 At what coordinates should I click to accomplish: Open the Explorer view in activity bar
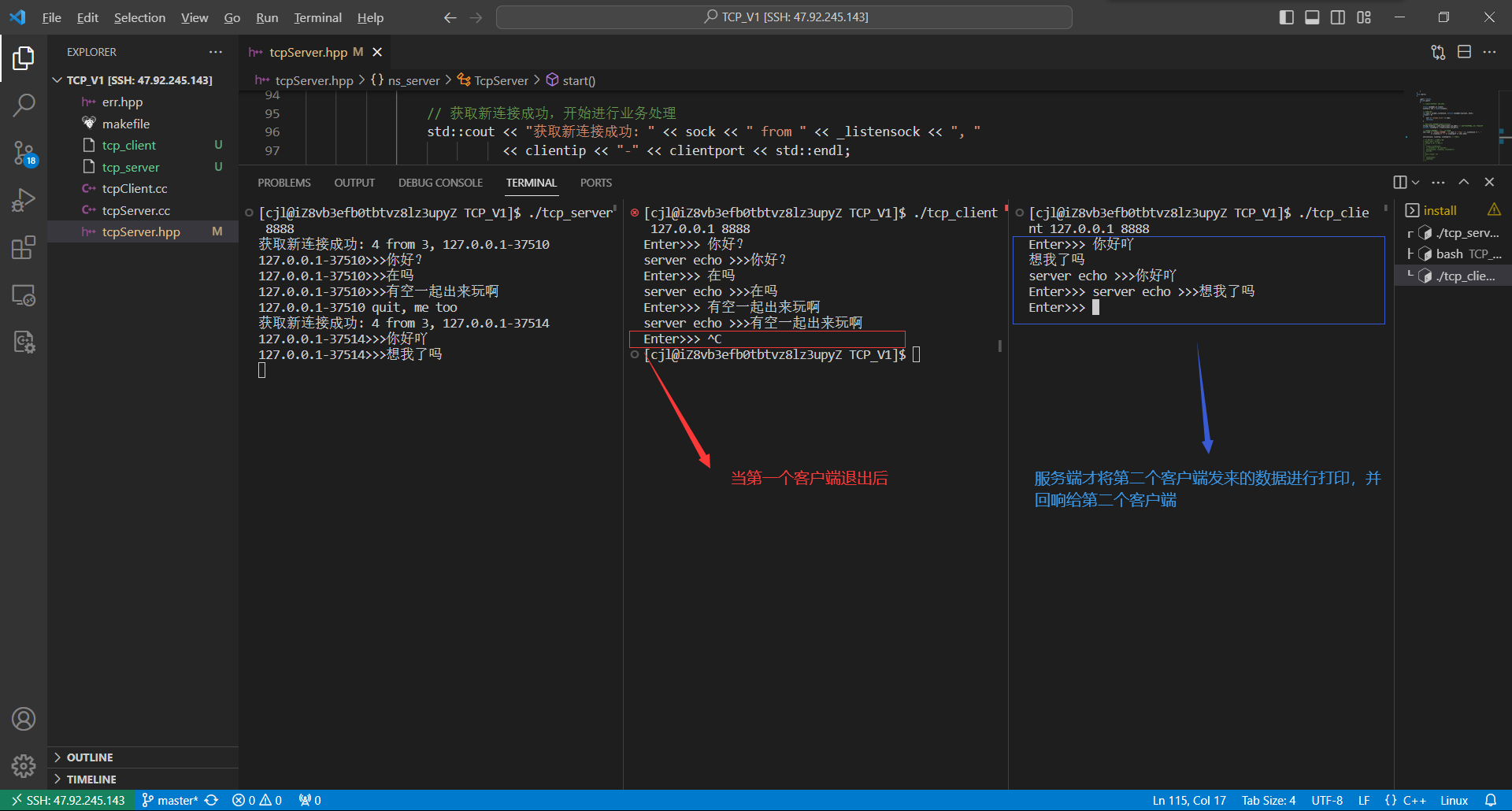pyautogui.click(x=24, y=57)
